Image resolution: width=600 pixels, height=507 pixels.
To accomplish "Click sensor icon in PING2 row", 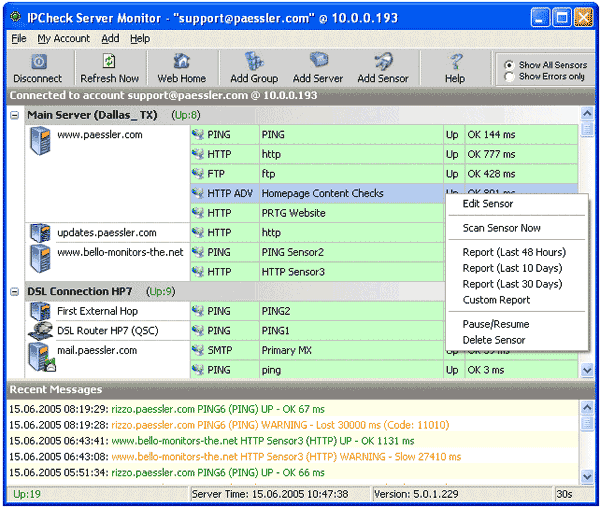I will (x=197, y=311).
